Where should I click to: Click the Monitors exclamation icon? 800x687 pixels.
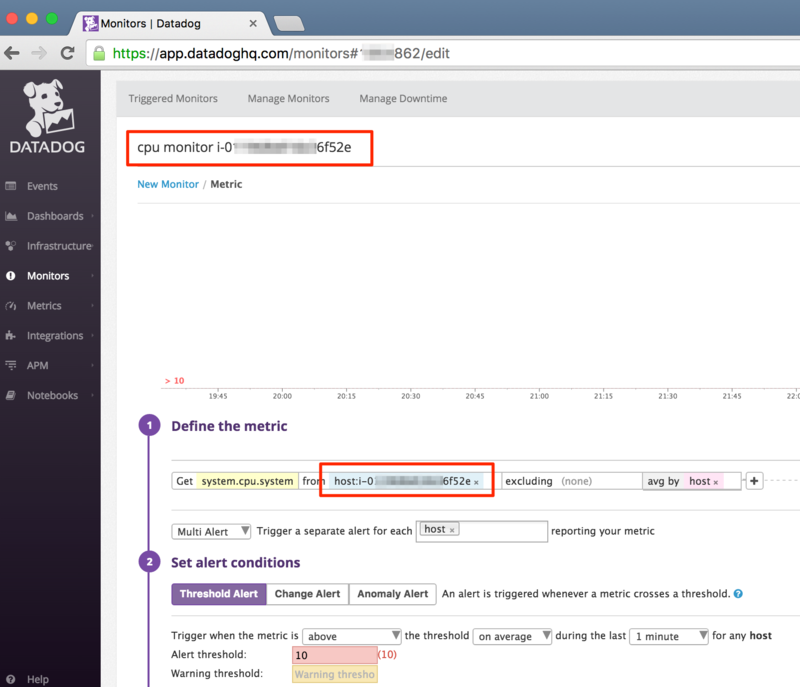point(11,276)
